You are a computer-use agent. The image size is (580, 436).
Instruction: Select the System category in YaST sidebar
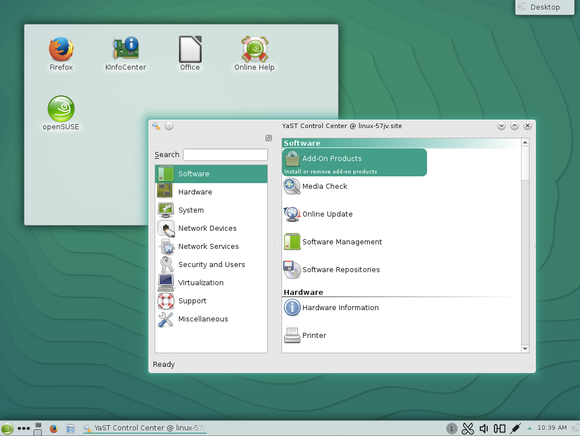click(211, 210)
